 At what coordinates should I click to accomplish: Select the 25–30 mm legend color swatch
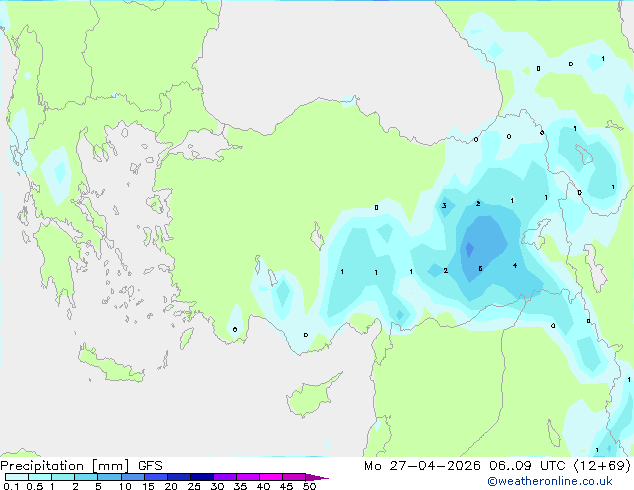[202, 477]
